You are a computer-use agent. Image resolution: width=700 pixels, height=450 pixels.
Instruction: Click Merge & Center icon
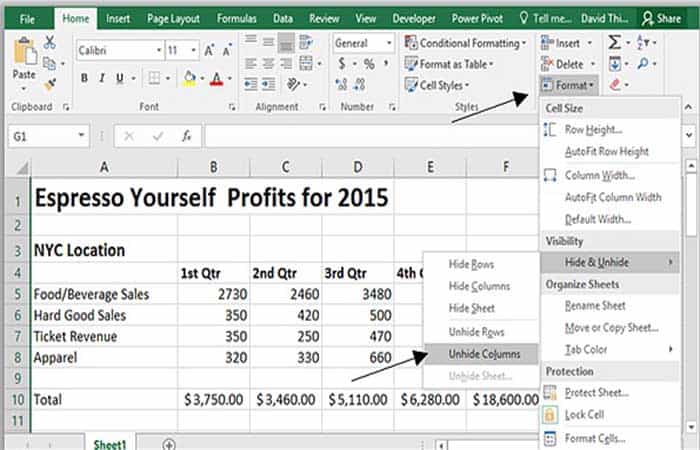pos(306,63)
